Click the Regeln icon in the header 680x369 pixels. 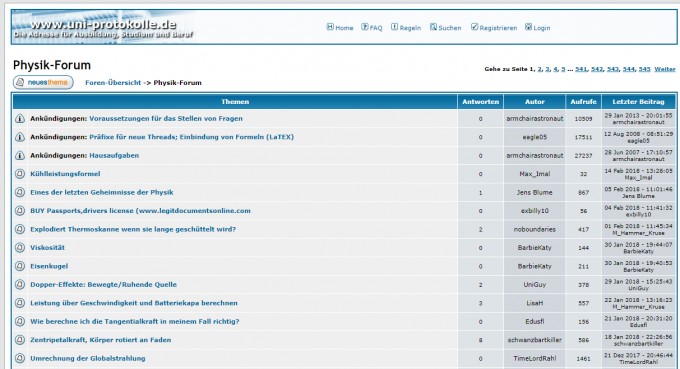click(x=394, y=27)
